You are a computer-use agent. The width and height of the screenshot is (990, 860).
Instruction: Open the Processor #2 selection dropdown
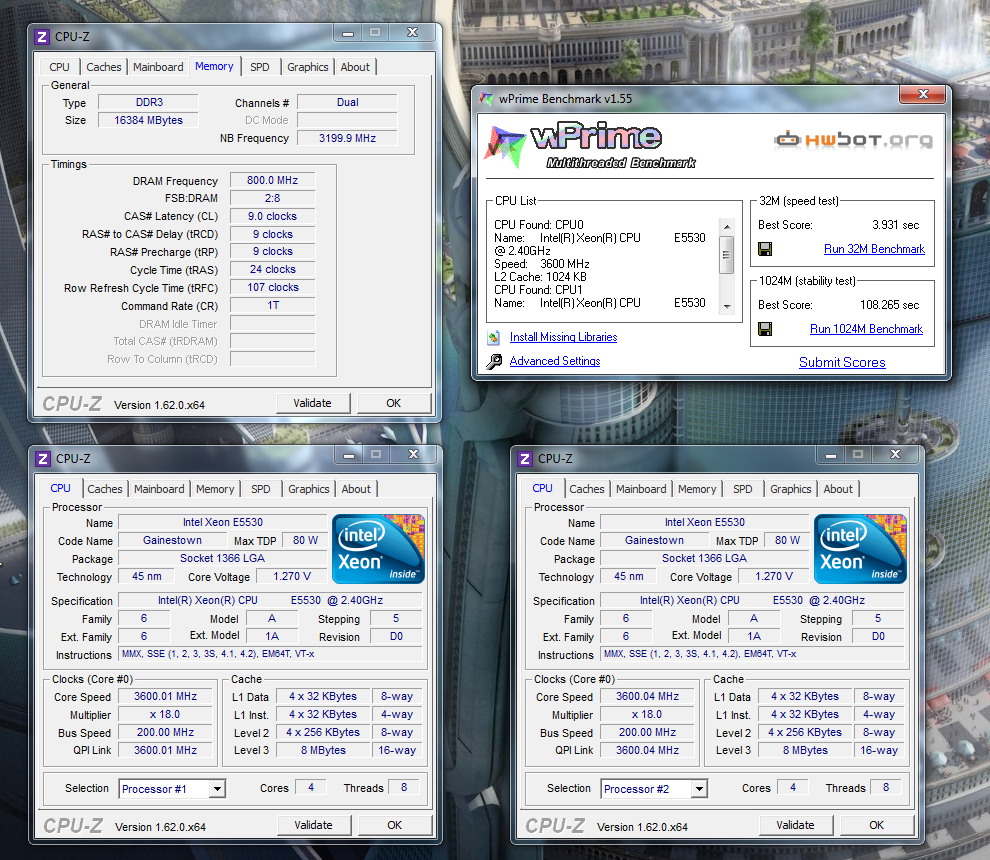point(699,789)
